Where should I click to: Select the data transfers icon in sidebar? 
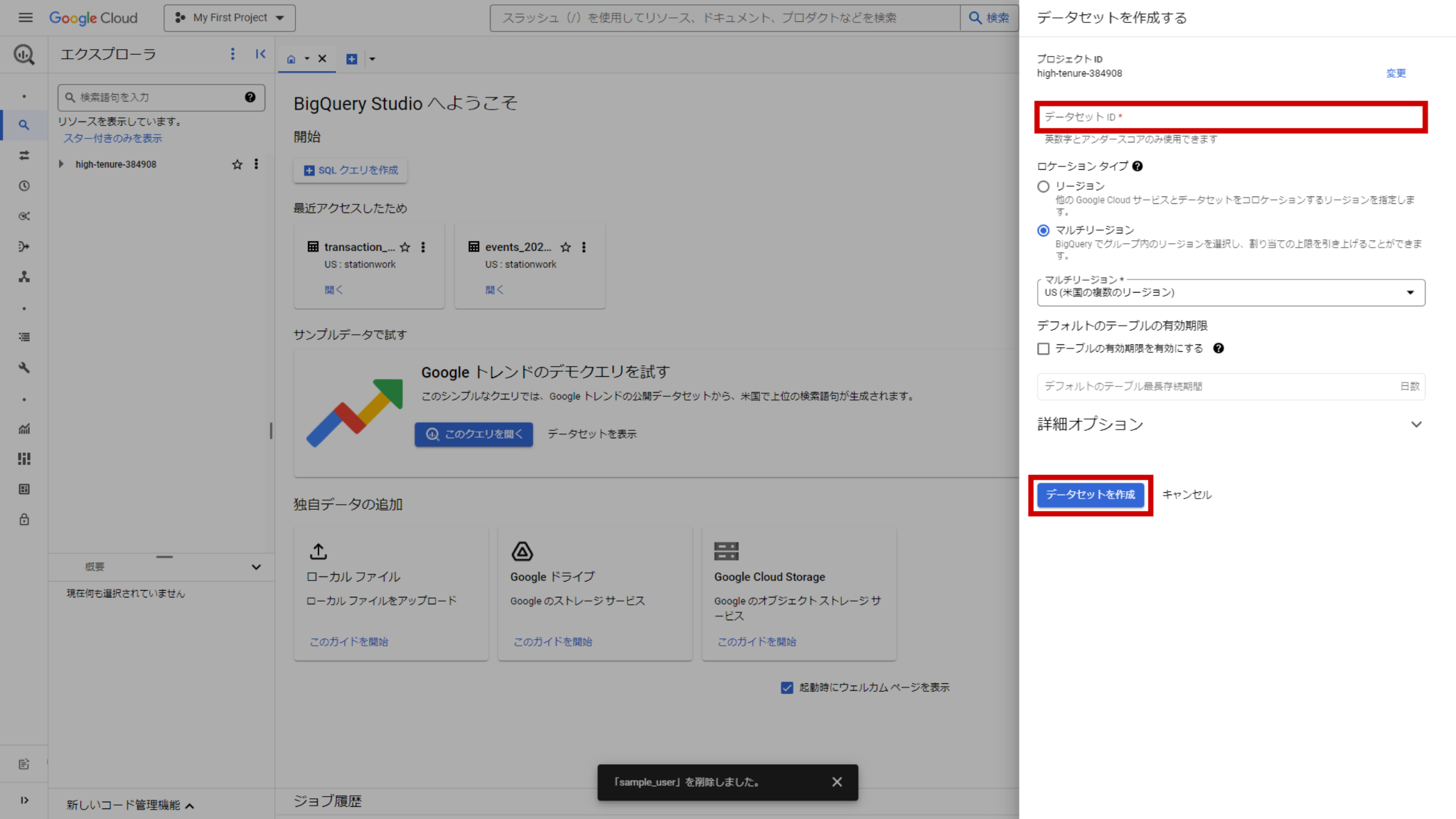tap(24, 156)
